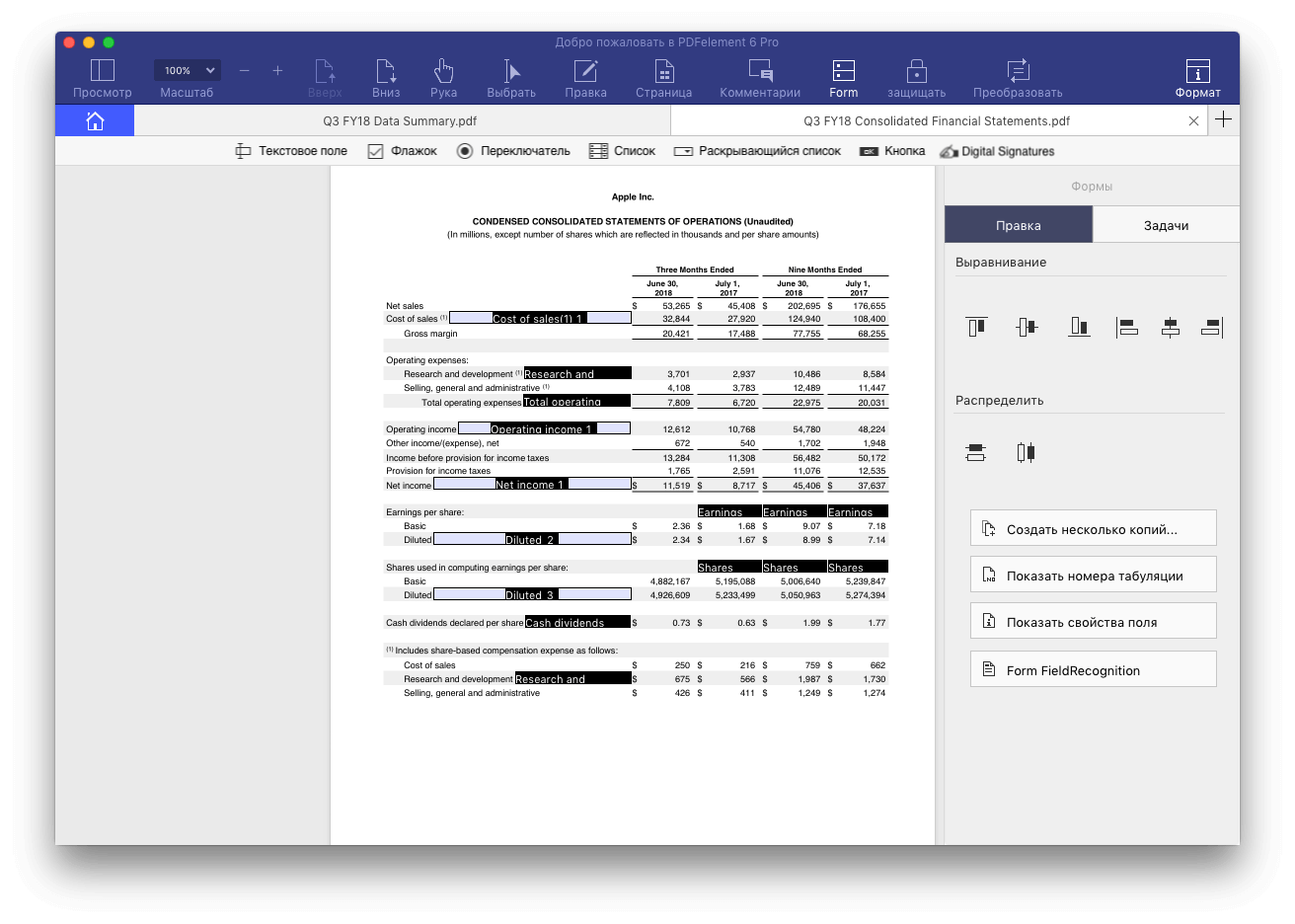Select the Form toolbar tool

tap(844, 78)
